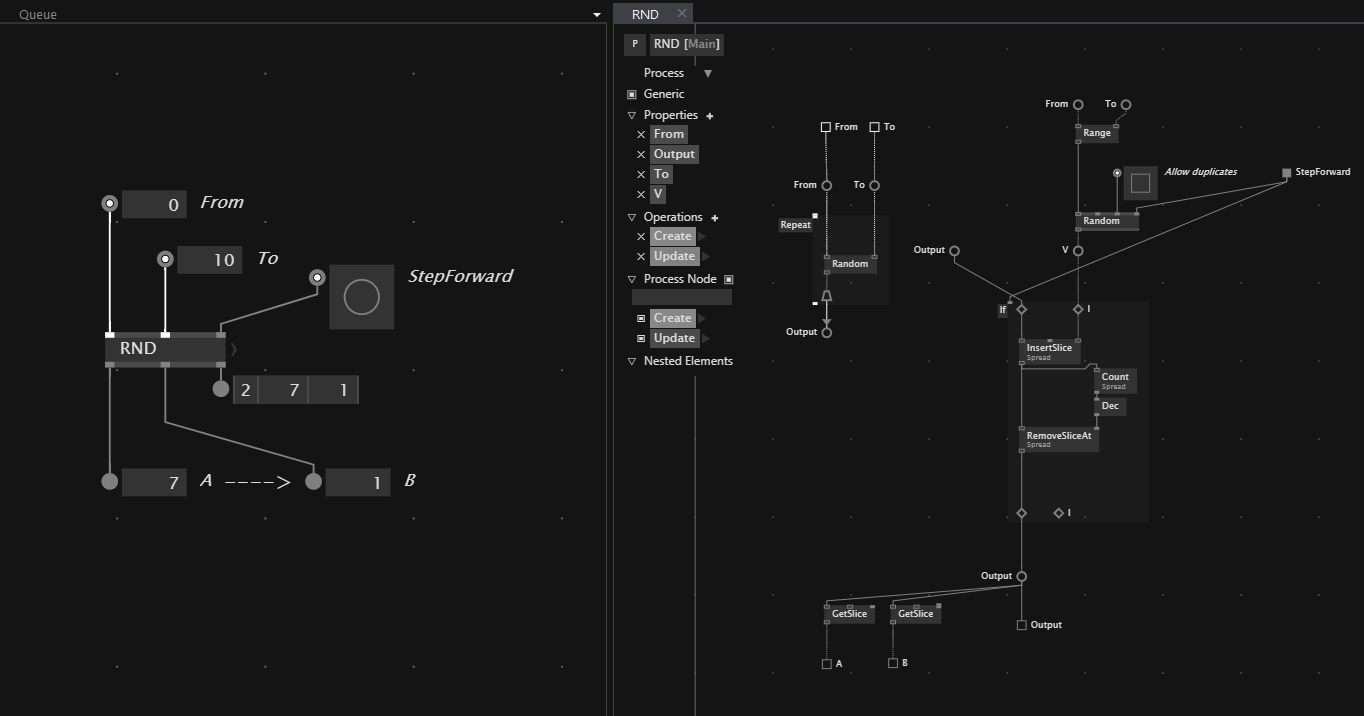Viewport: 1364px width, 716px height.
Task: Add a new operation with plus icon
Action: click(x=715, y=218)
